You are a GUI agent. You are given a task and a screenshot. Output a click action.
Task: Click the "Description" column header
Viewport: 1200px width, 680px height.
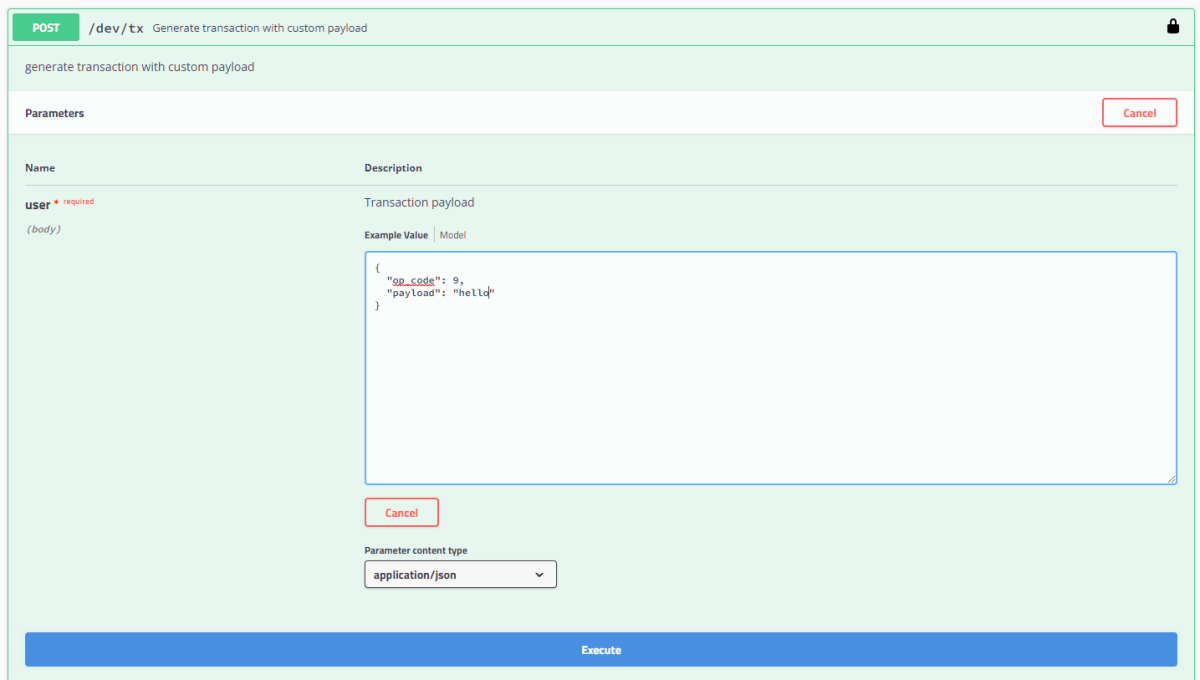point(393,167)
